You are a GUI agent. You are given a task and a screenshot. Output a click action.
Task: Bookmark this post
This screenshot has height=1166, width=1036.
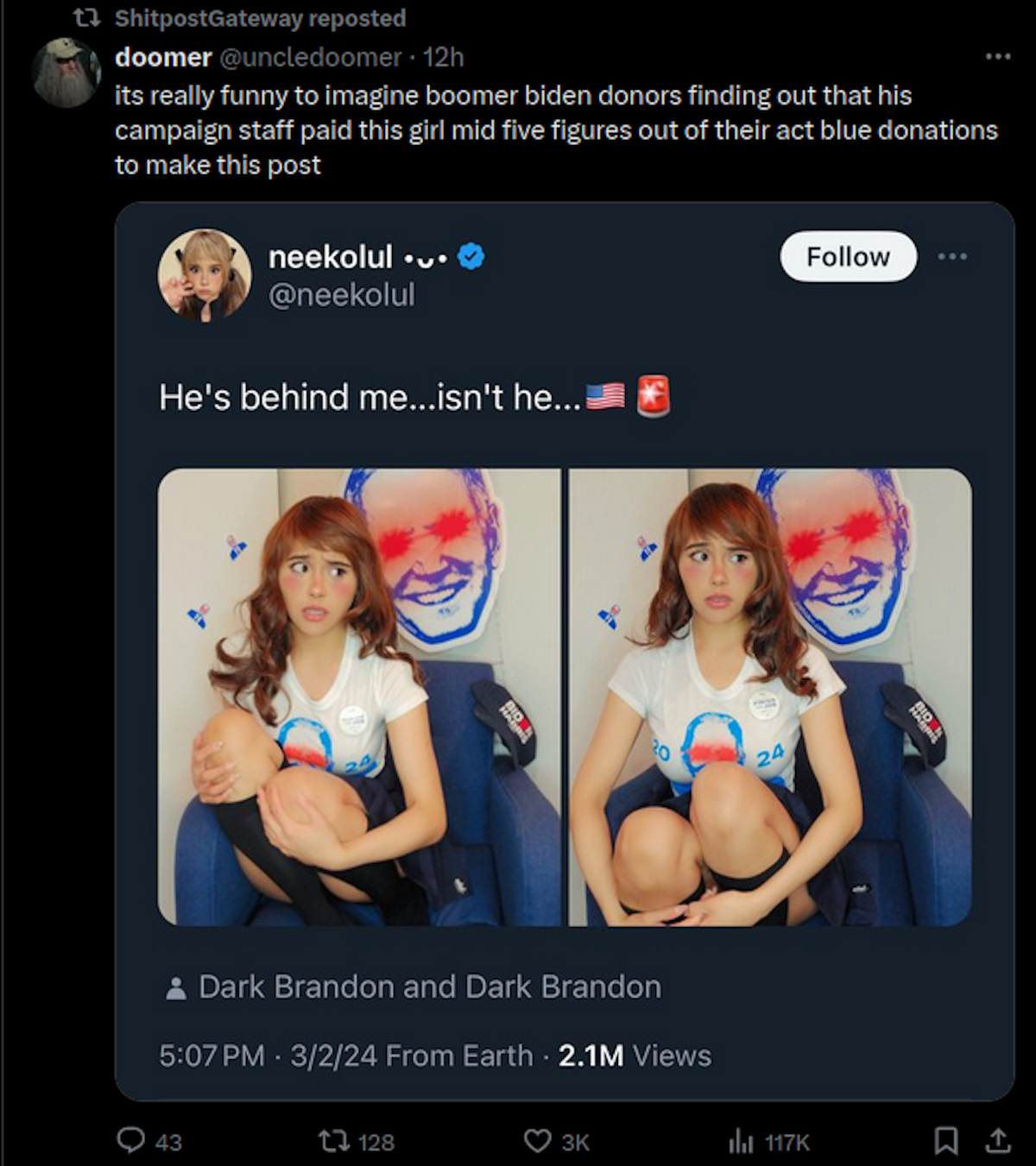point(946,1141)
